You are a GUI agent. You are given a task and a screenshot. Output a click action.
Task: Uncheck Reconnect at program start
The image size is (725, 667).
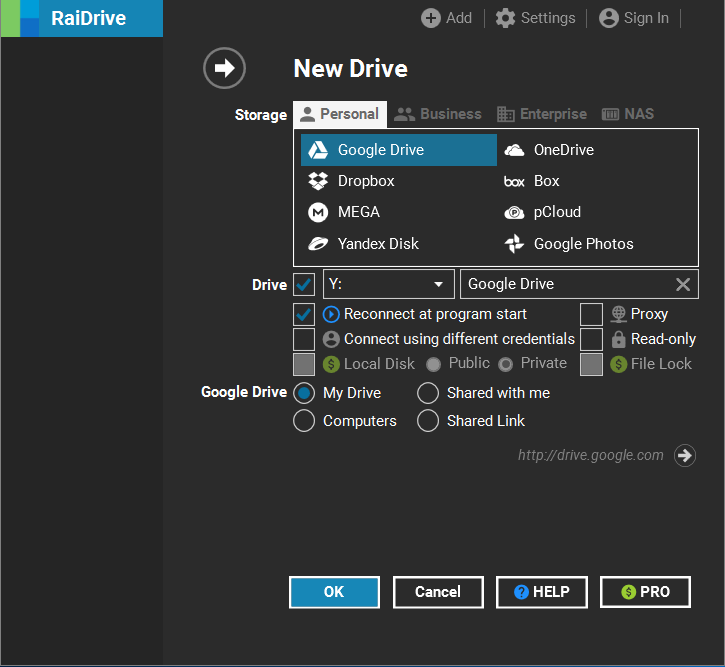coord(304,314)
